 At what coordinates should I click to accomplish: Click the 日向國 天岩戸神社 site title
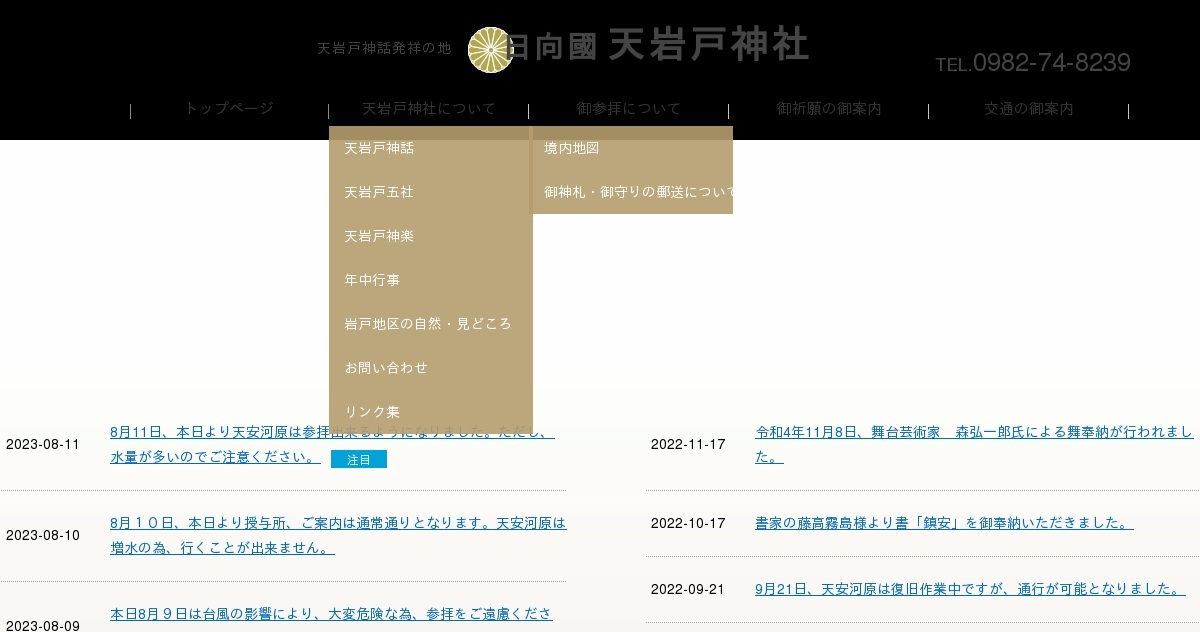(x=658, y=46)
